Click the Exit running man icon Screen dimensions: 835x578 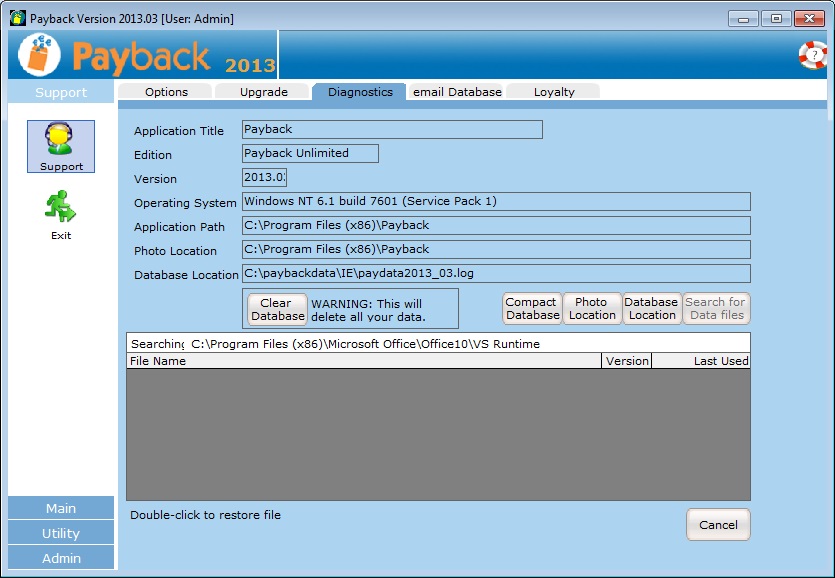click(61, 208)
